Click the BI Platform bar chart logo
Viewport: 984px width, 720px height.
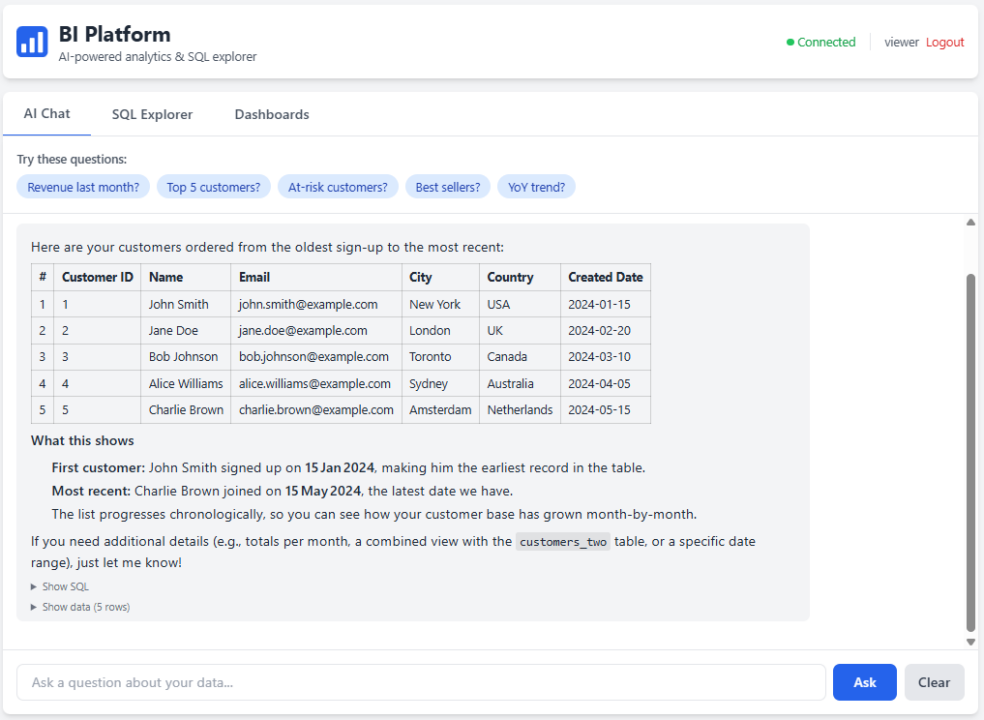(32, 42)
